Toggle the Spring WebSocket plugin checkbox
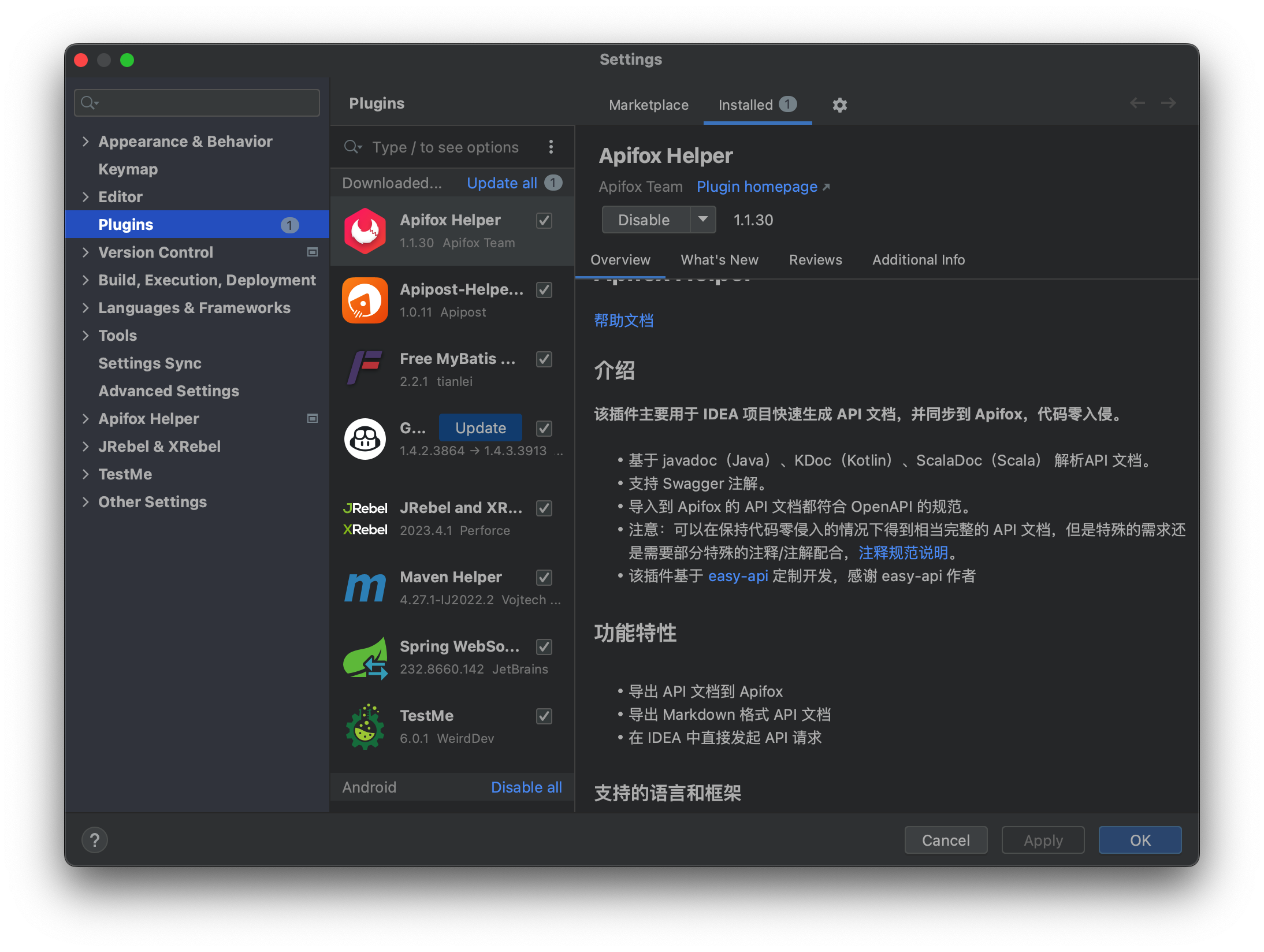 click(x=544, y=647)
